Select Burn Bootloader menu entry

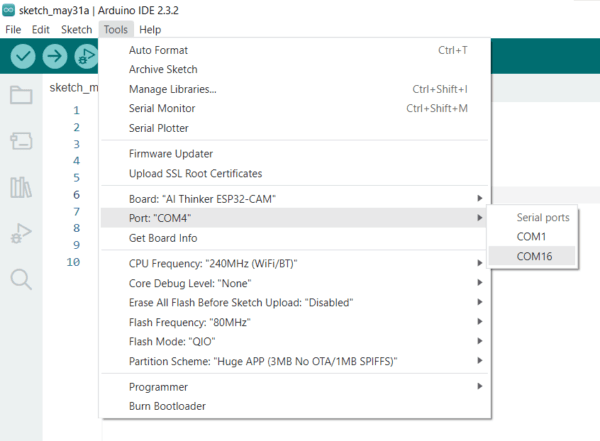[295, 406]
